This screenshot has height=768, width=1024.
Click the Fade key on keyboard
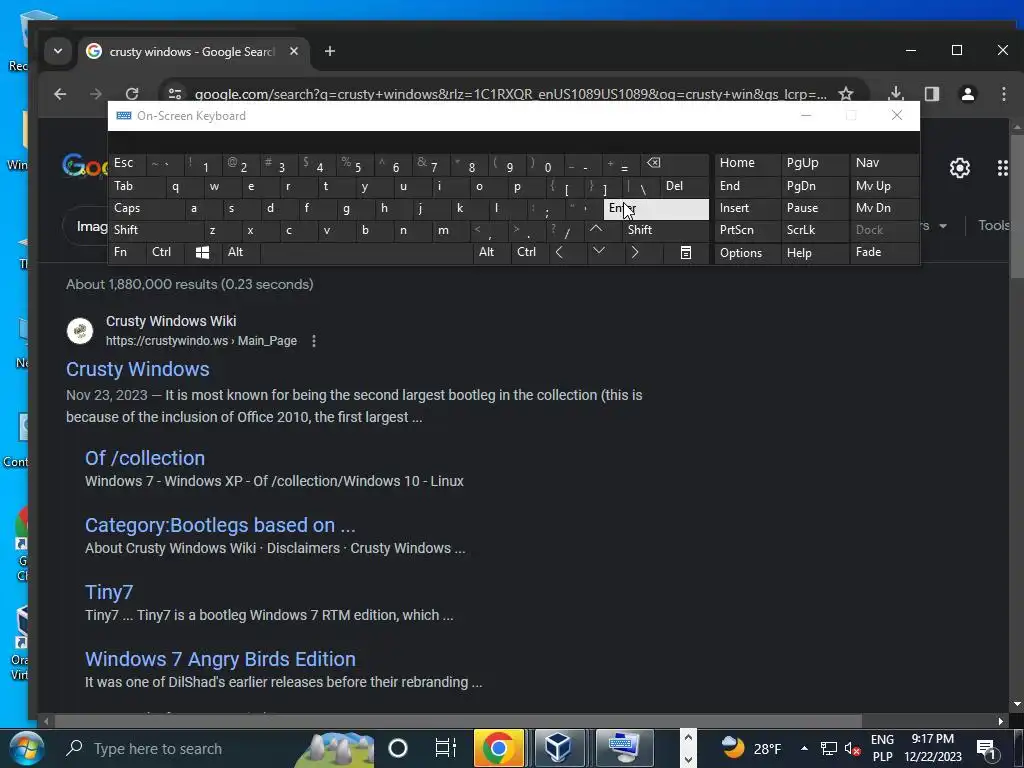pyautogui.click(x=884, y=253)
